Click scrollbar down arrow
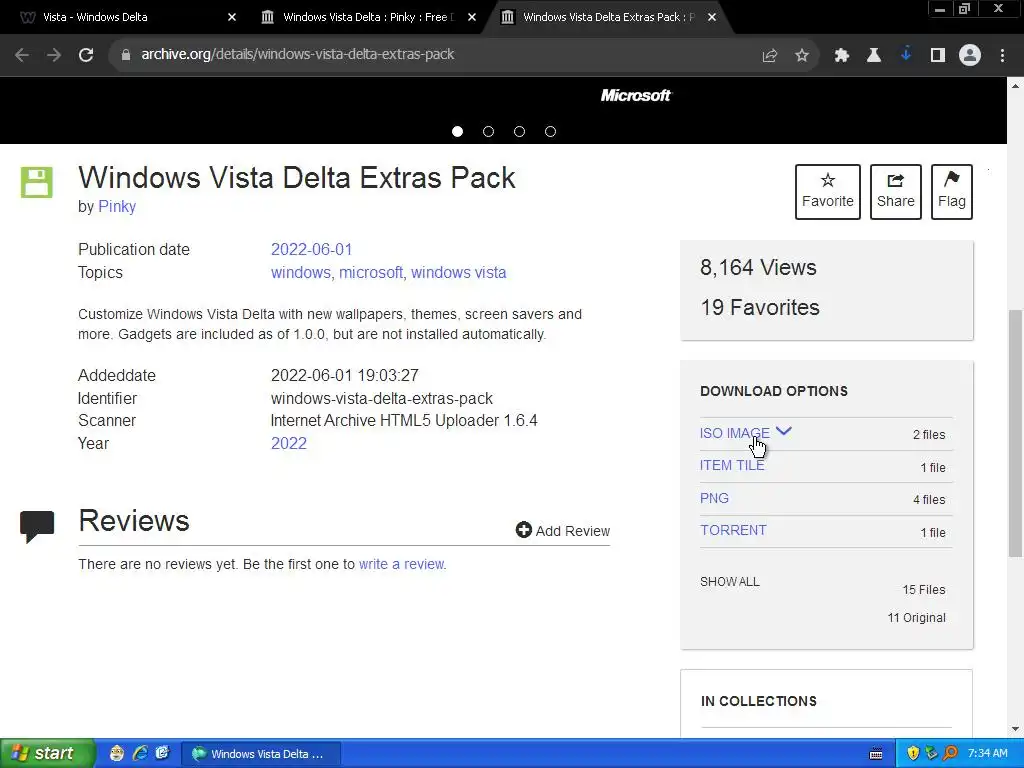The width and height of the screenshot is (1024, 768). (1016, 729)
